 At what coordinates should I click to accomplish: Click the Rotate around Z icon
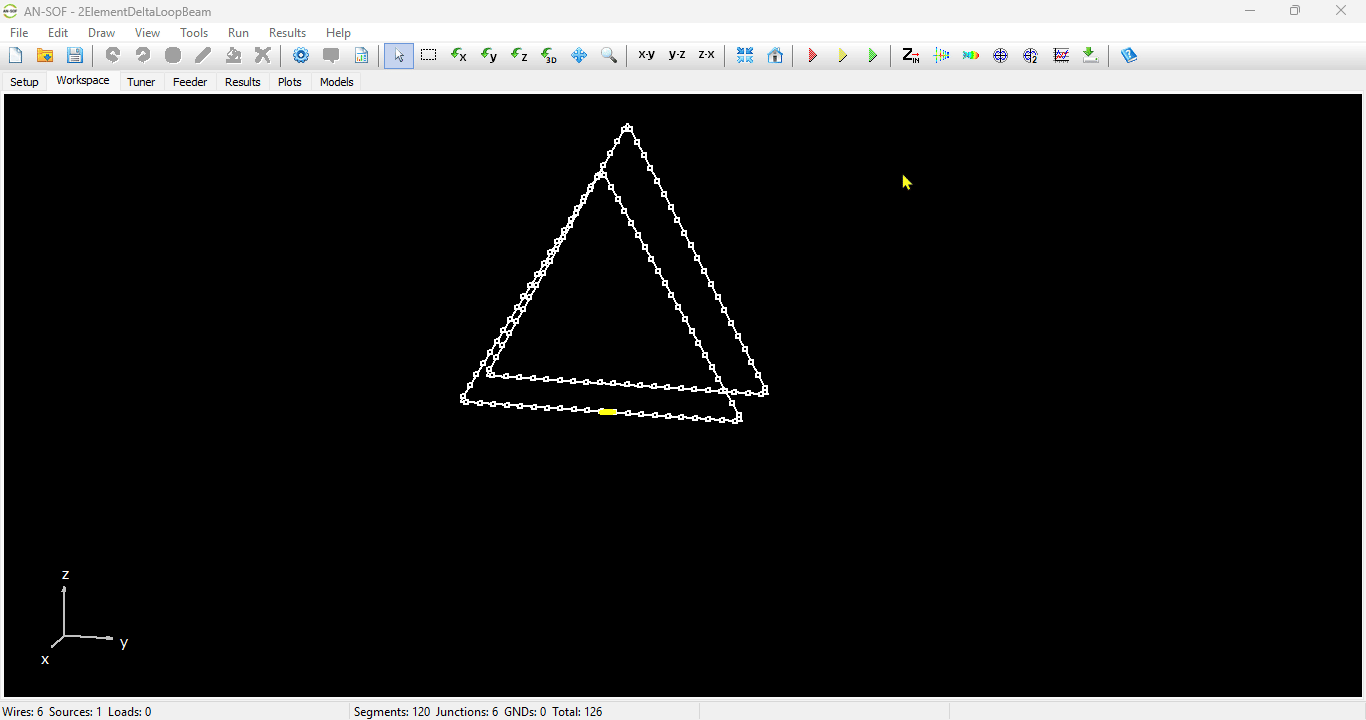tap(519, 56)
